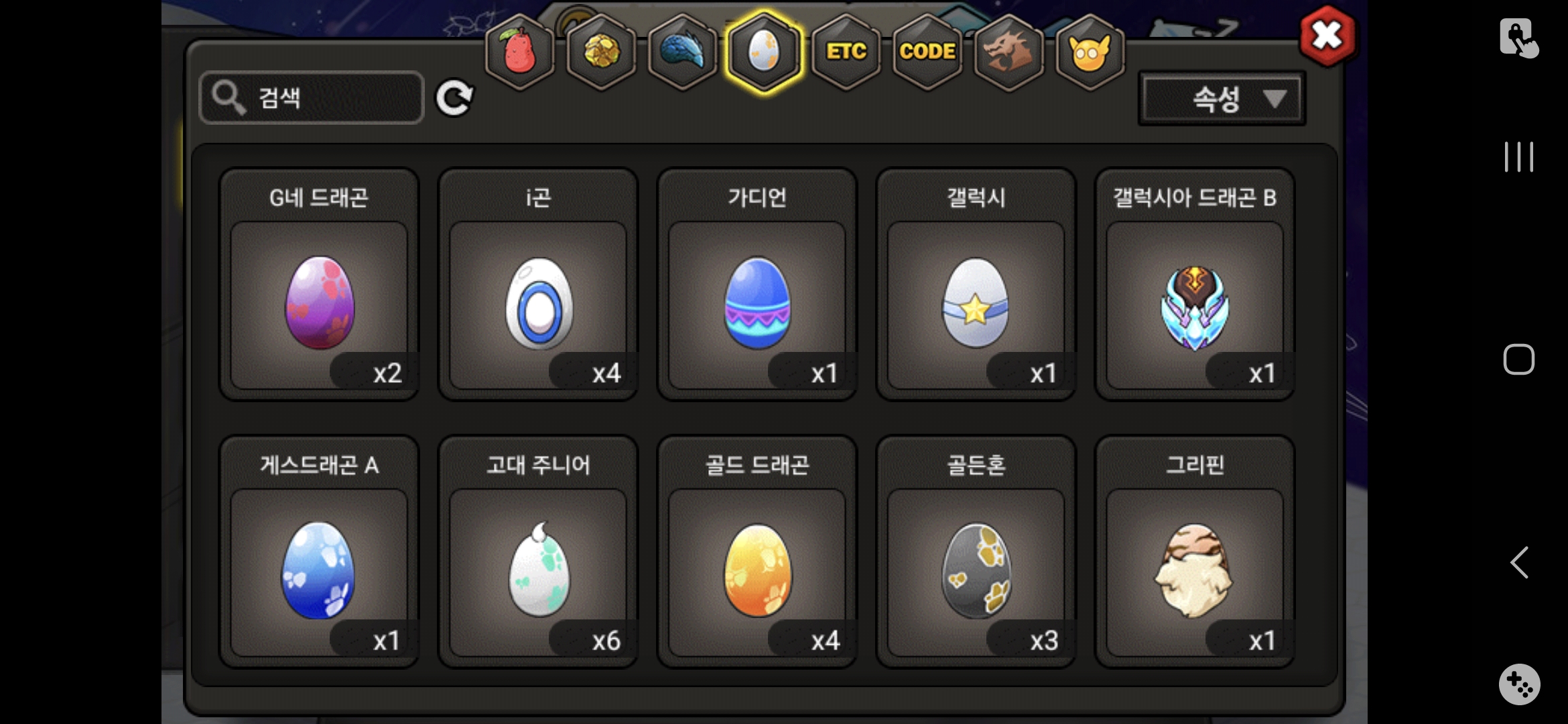
Task: Pick the 가디언 blue egg
Action: [x=757, y=284]
